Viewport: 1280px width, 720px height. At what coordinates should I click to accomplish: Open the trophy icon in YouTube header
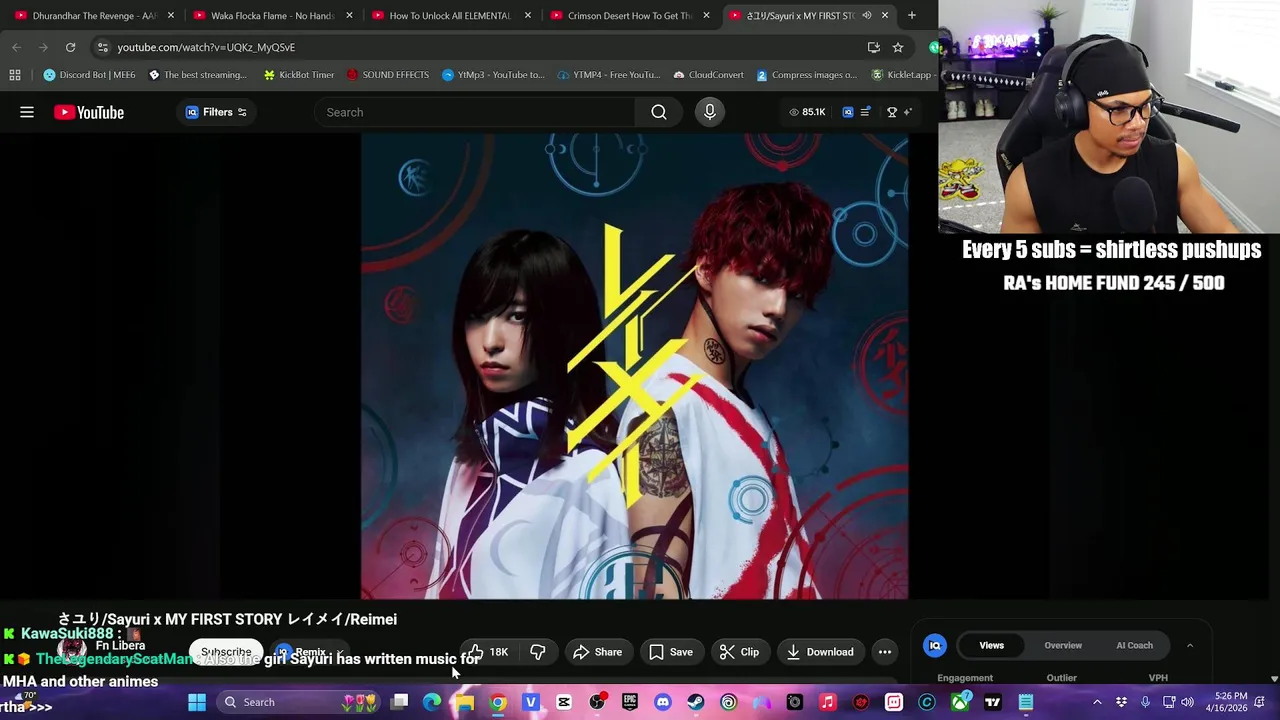[892, 112]
